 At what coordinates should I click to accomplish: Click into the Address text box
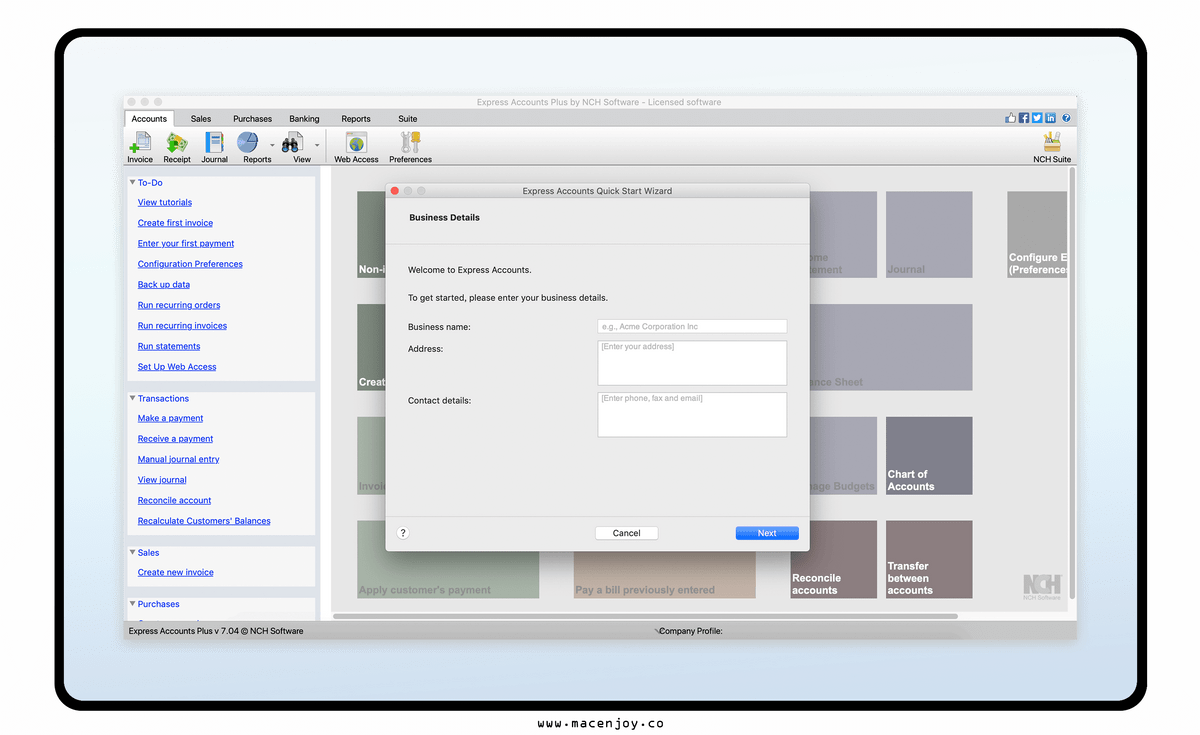click(692, 363)
